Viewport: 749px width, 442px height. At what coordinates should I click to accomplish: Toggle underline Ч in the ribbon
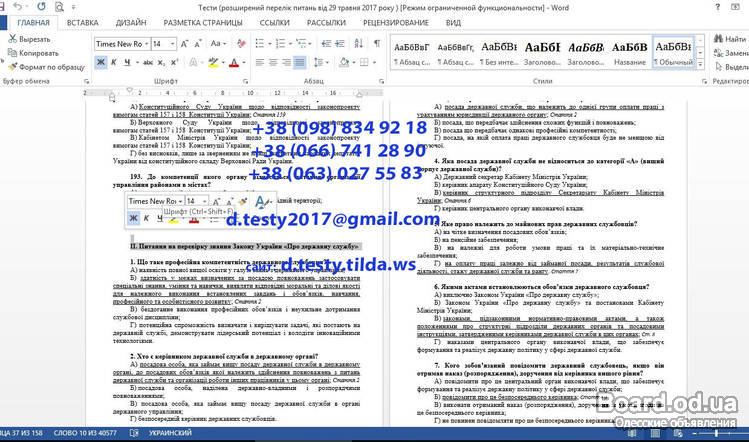[127, 62]
